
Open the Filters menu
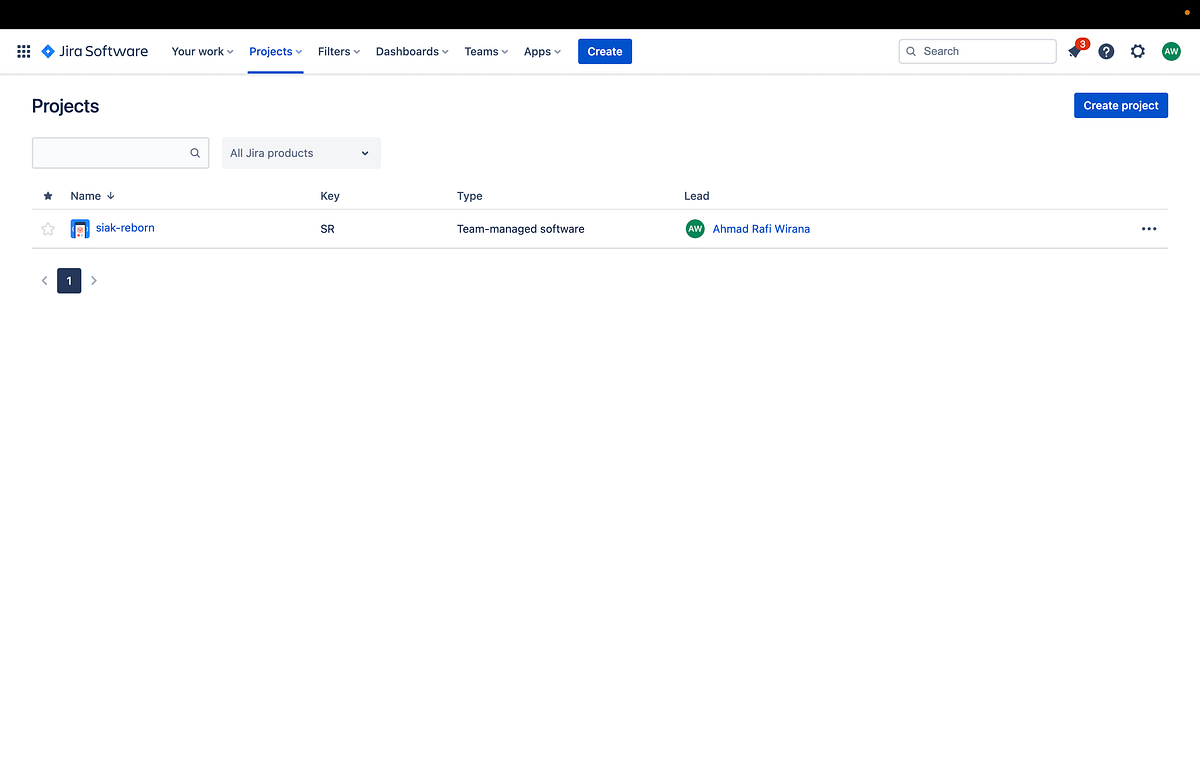[338, 51]
